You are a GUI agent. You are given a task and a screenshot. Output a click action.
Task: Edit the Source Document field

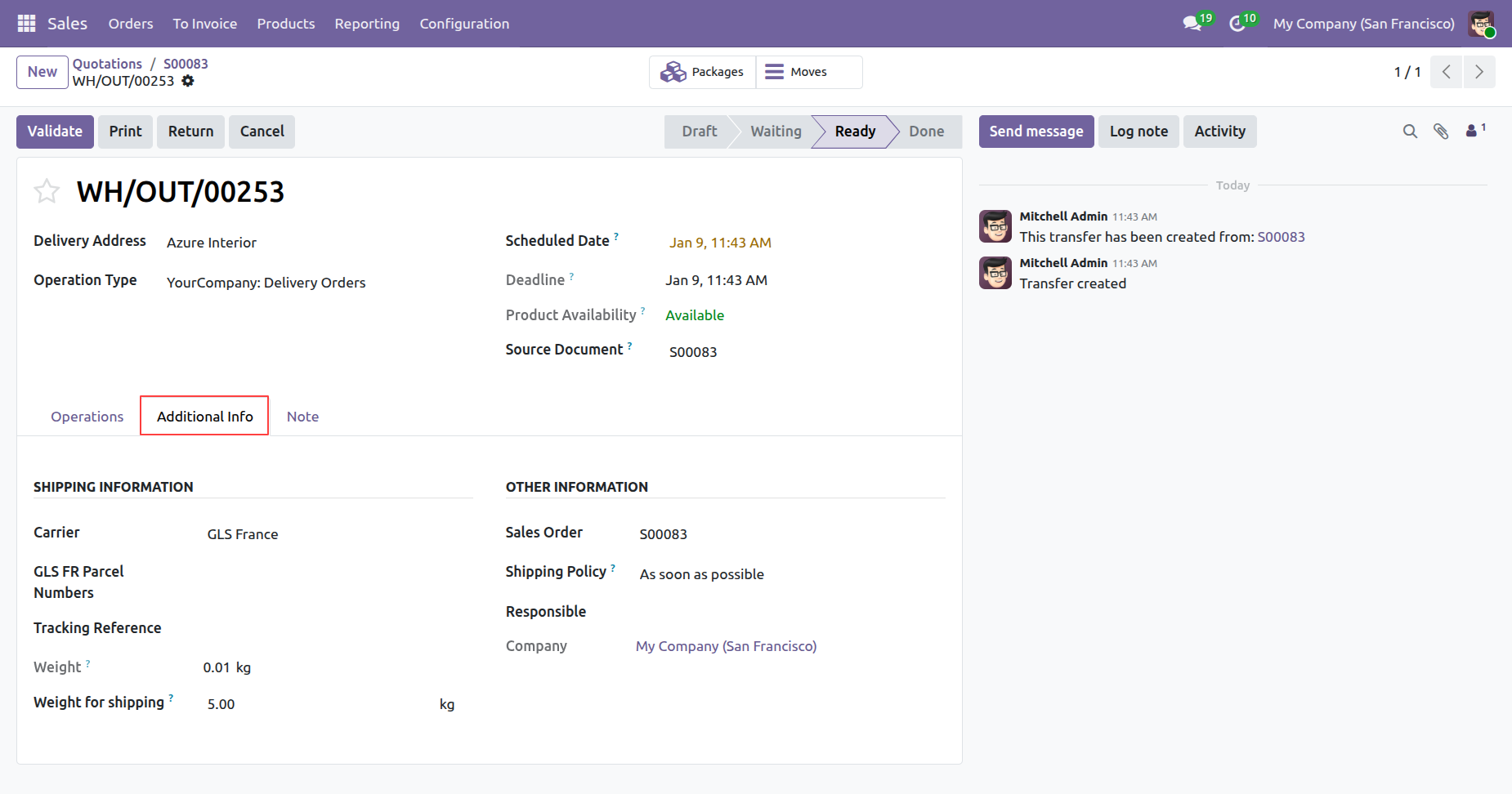805,352
